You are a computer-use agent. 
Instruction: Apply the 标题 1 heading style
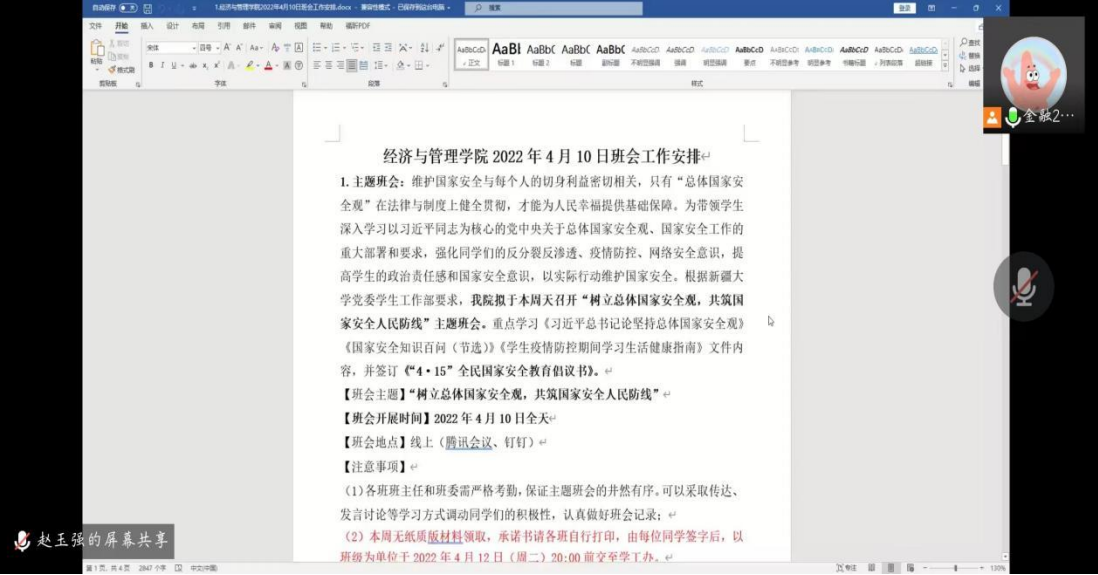506,54
